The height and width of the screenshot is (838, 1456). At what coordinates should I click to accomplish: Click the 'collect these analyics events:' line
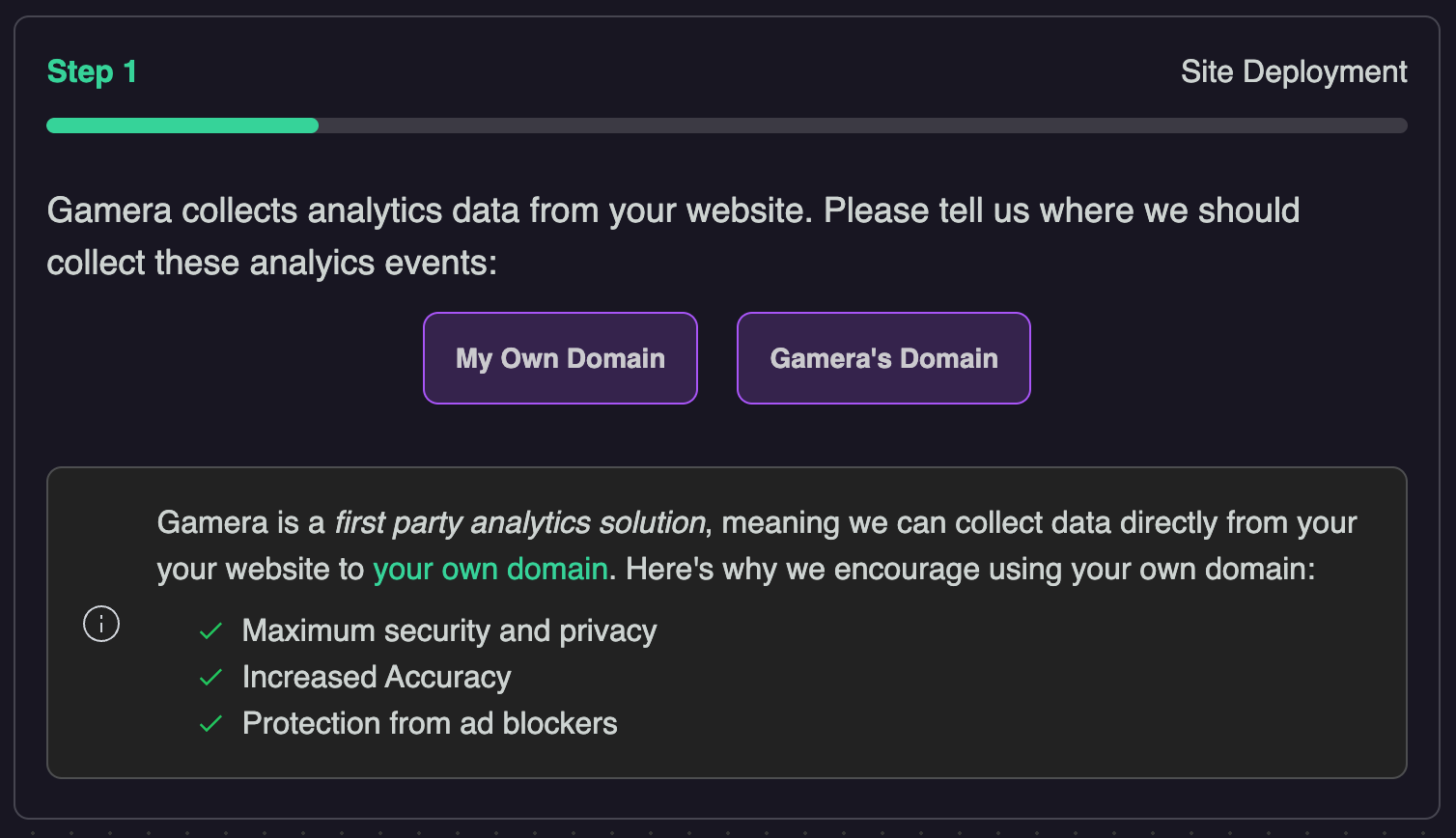pyautogui.click(x=271, y=263)
